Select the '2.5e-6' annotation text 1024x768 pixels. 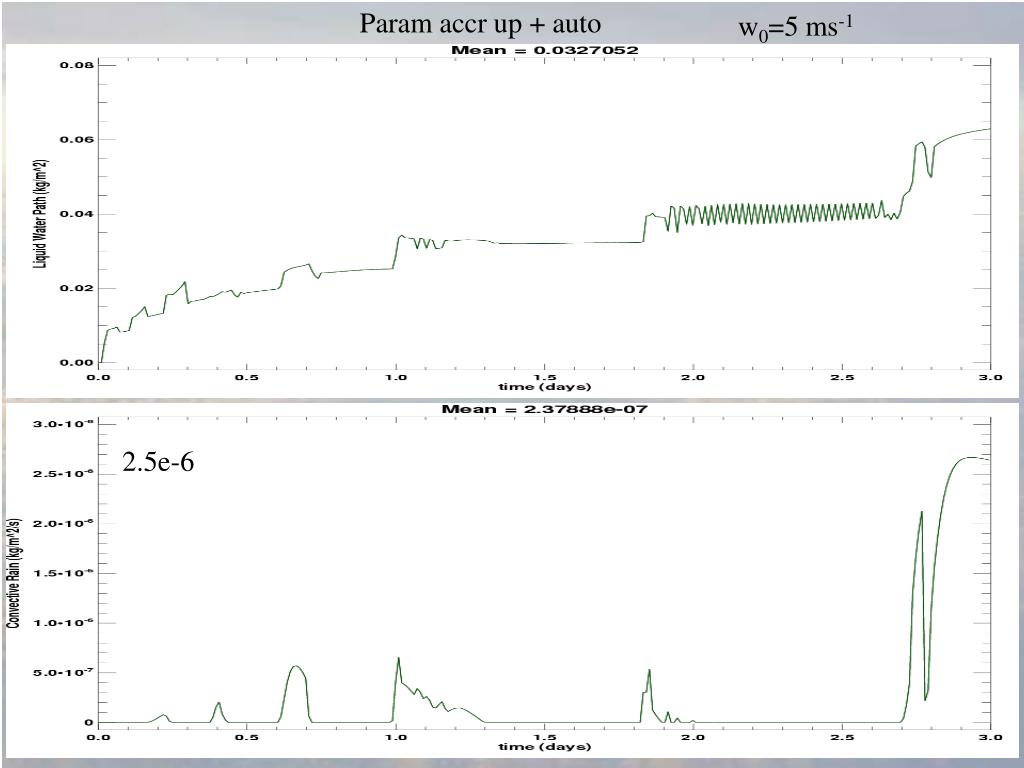point(158,462)
